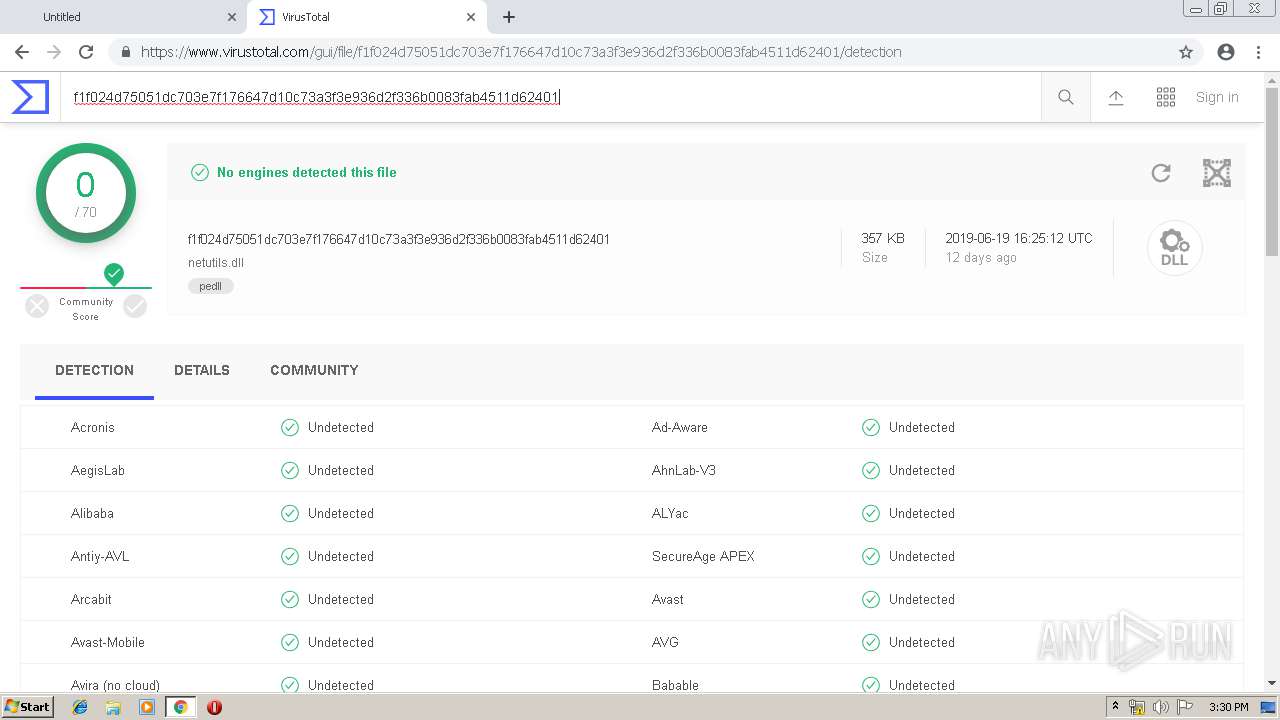
Task: Bookmark the page with the star icon
Action: 1186,52
